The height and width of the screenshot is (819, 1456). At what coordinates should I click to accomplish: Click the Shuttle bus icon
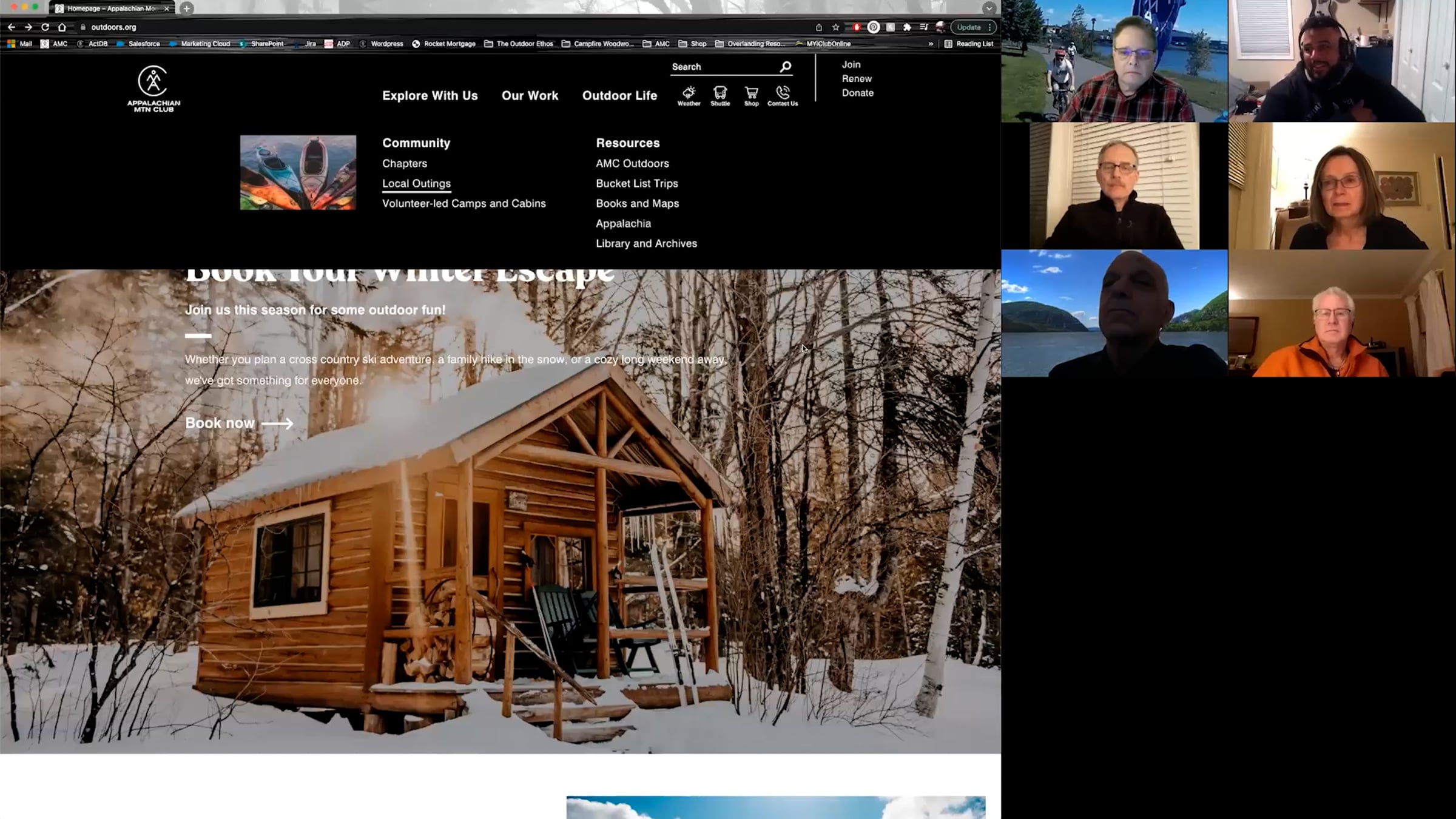pos(720,95)
